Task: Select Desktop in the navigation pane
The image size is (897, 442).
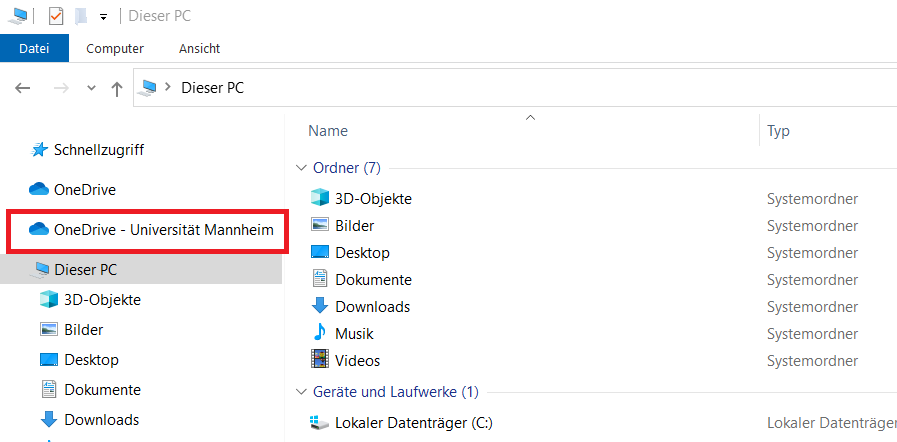Action: tap(92, 360)
